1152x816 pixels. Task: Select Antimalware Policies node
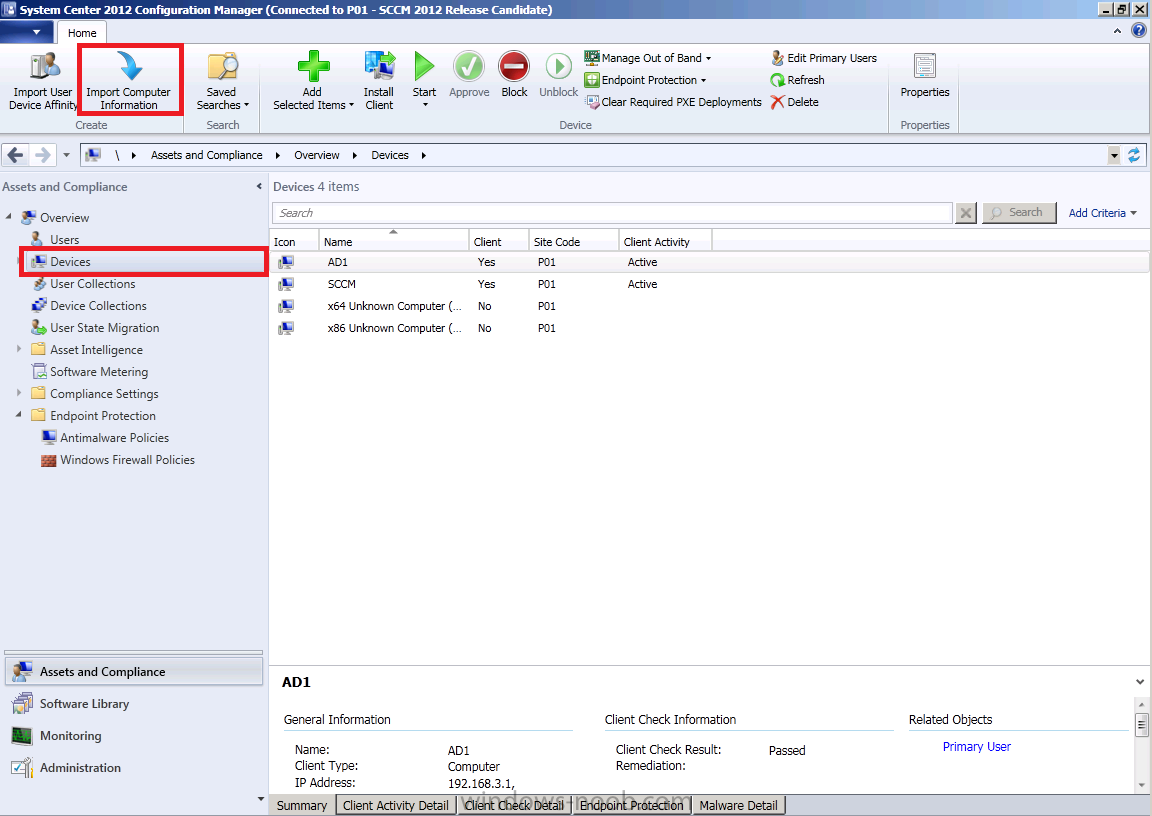[x=114, y=438]
